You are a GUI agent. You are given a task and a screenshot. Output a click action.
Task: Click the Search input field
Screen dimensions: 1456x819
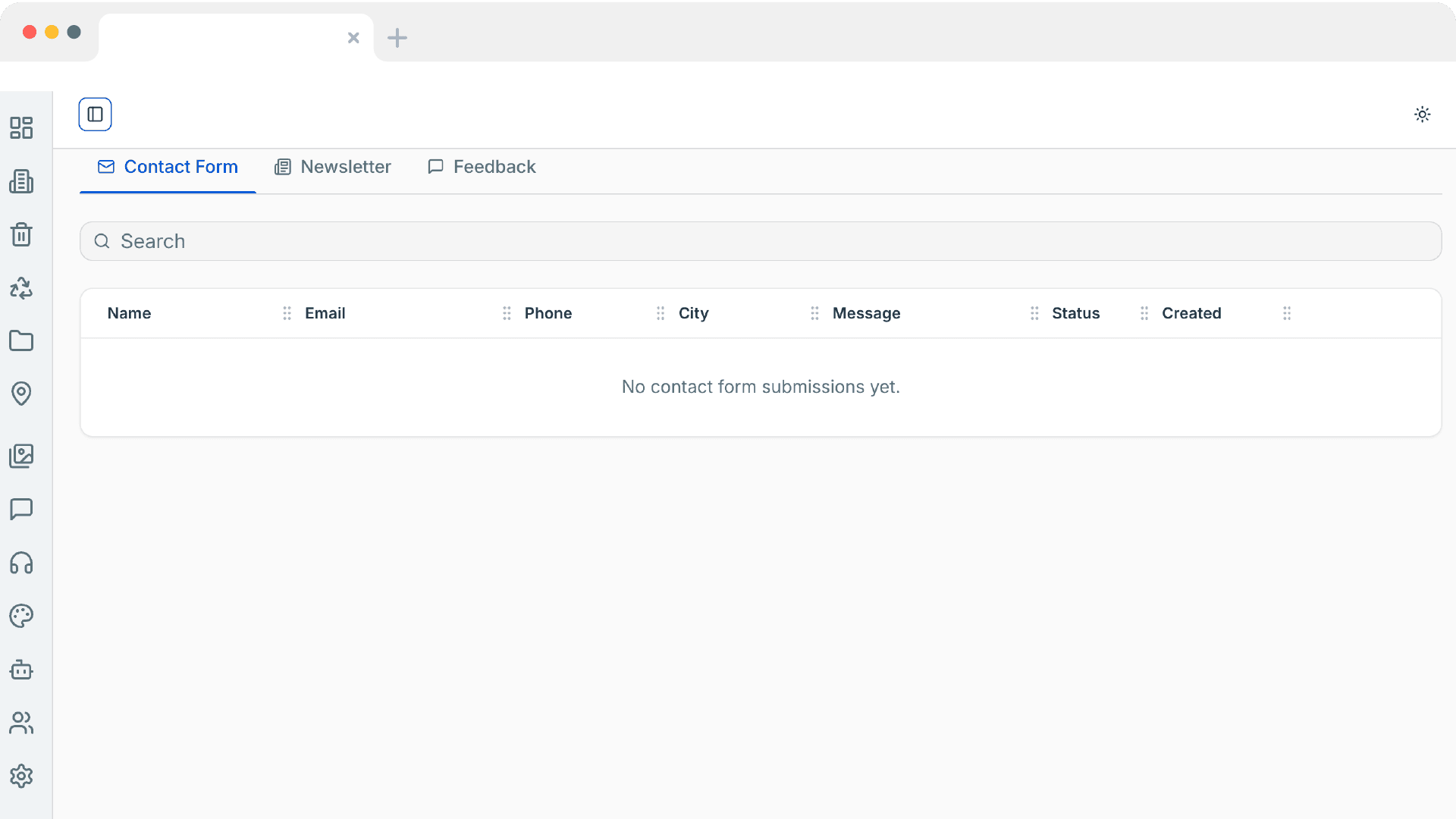760,241
